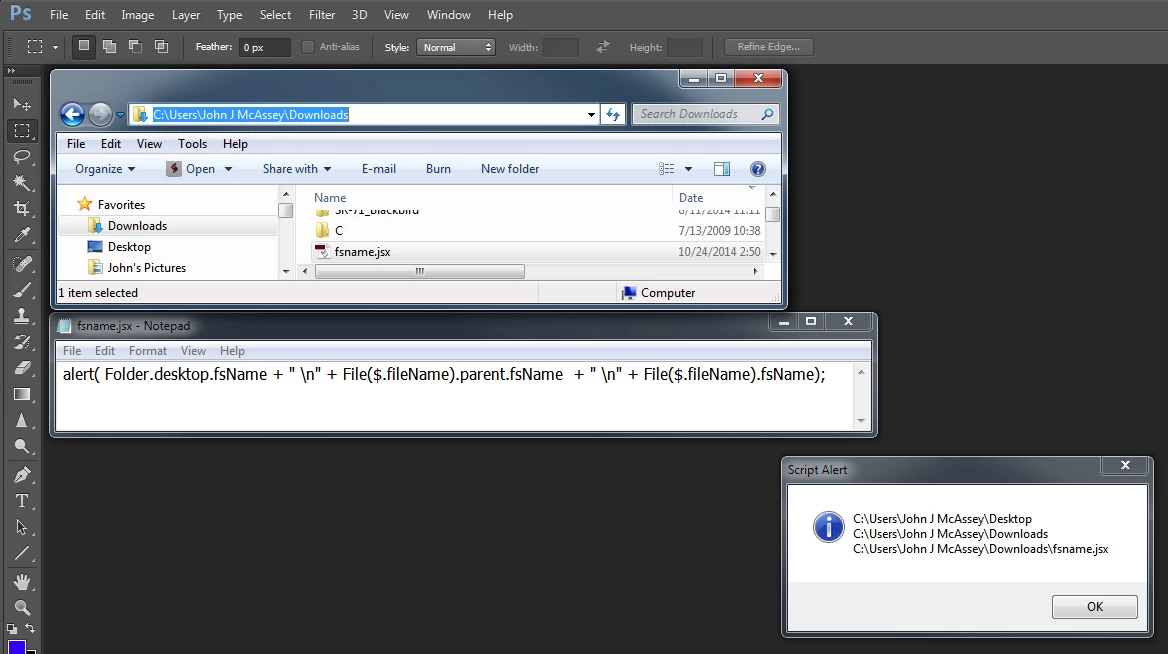Select the Lasso tool
Screen dimensions: 1168x654
tap(22, 156)
